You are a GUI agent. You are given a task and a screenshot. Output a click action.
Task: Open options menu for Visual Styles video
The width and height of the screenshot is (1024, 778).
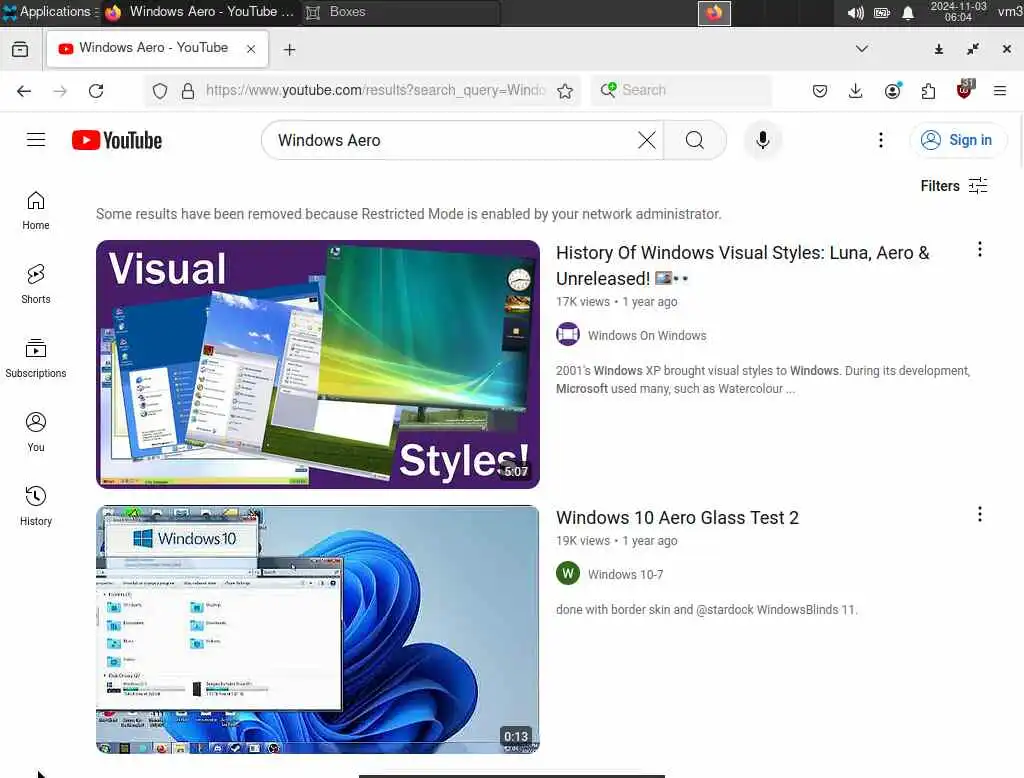(x=979, y=249)
